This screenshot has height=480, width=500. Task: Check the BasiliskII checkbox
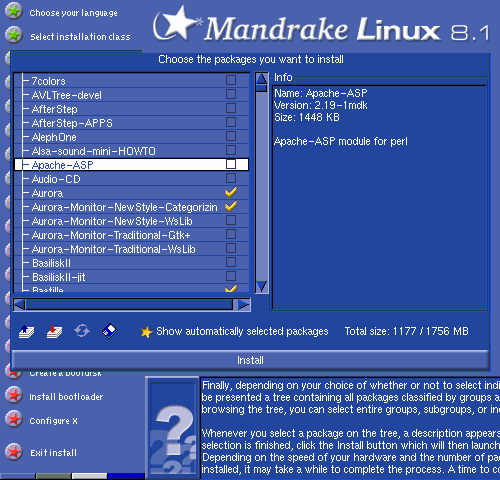click(x=231, y=262)
